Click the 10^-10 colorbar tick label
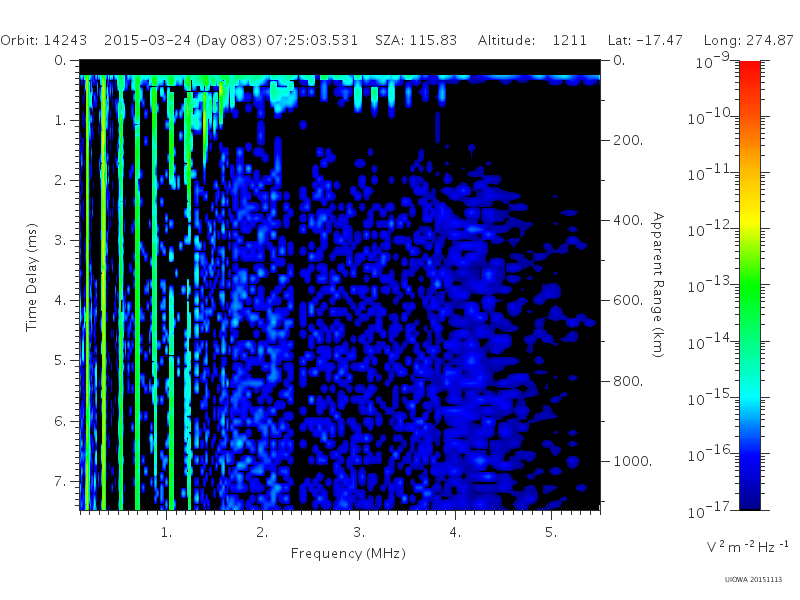This screenshot has height=600, width=800. [711, 117]
